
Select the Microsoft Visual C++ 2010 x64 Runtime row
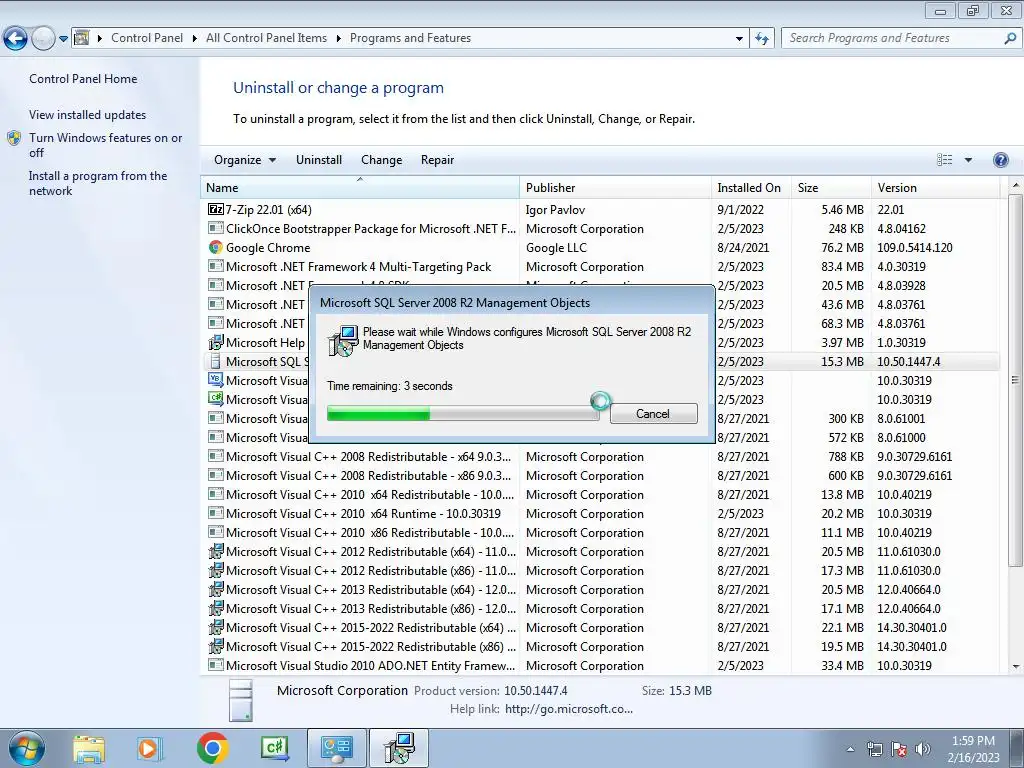[x=600, y=514]
